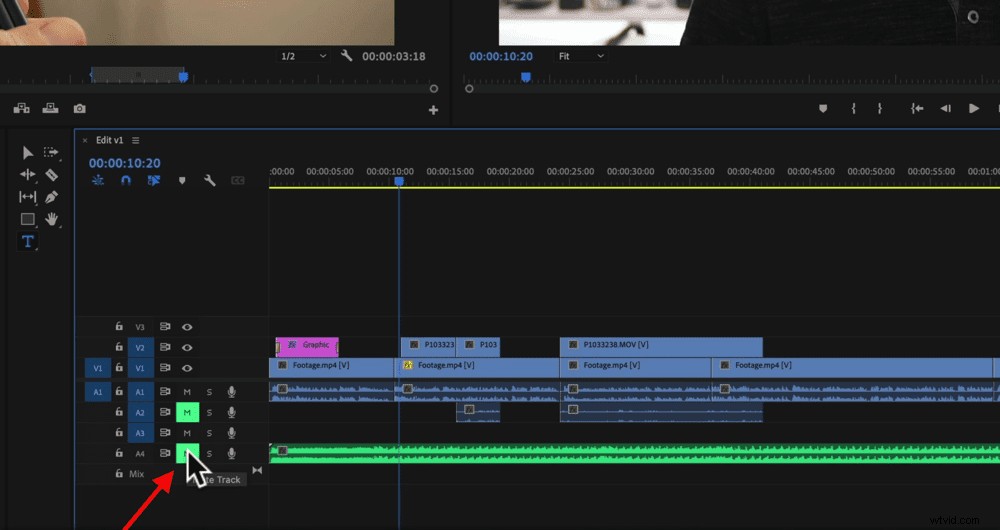Toggle Linked Selection in timeline
1000x530 pixels.
point(154,180)
